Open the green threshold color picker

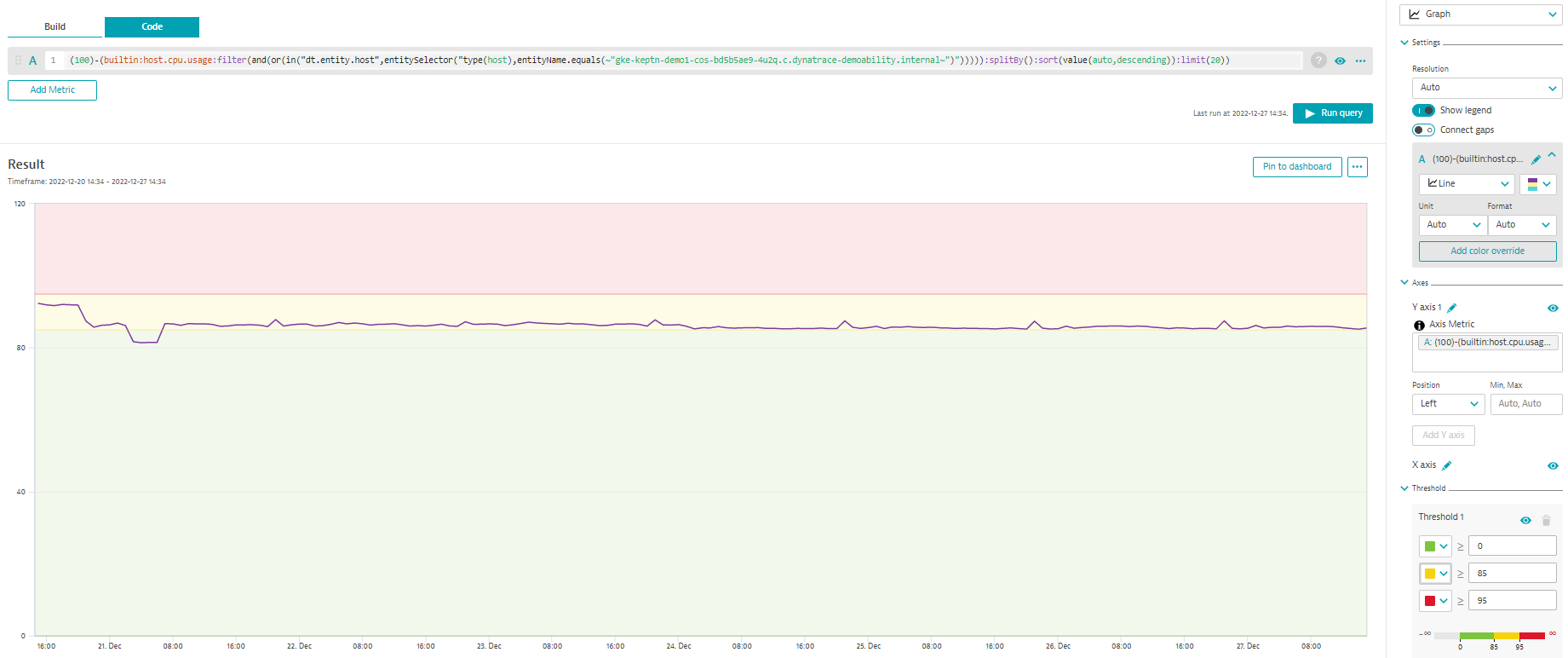pos(1435,546)
